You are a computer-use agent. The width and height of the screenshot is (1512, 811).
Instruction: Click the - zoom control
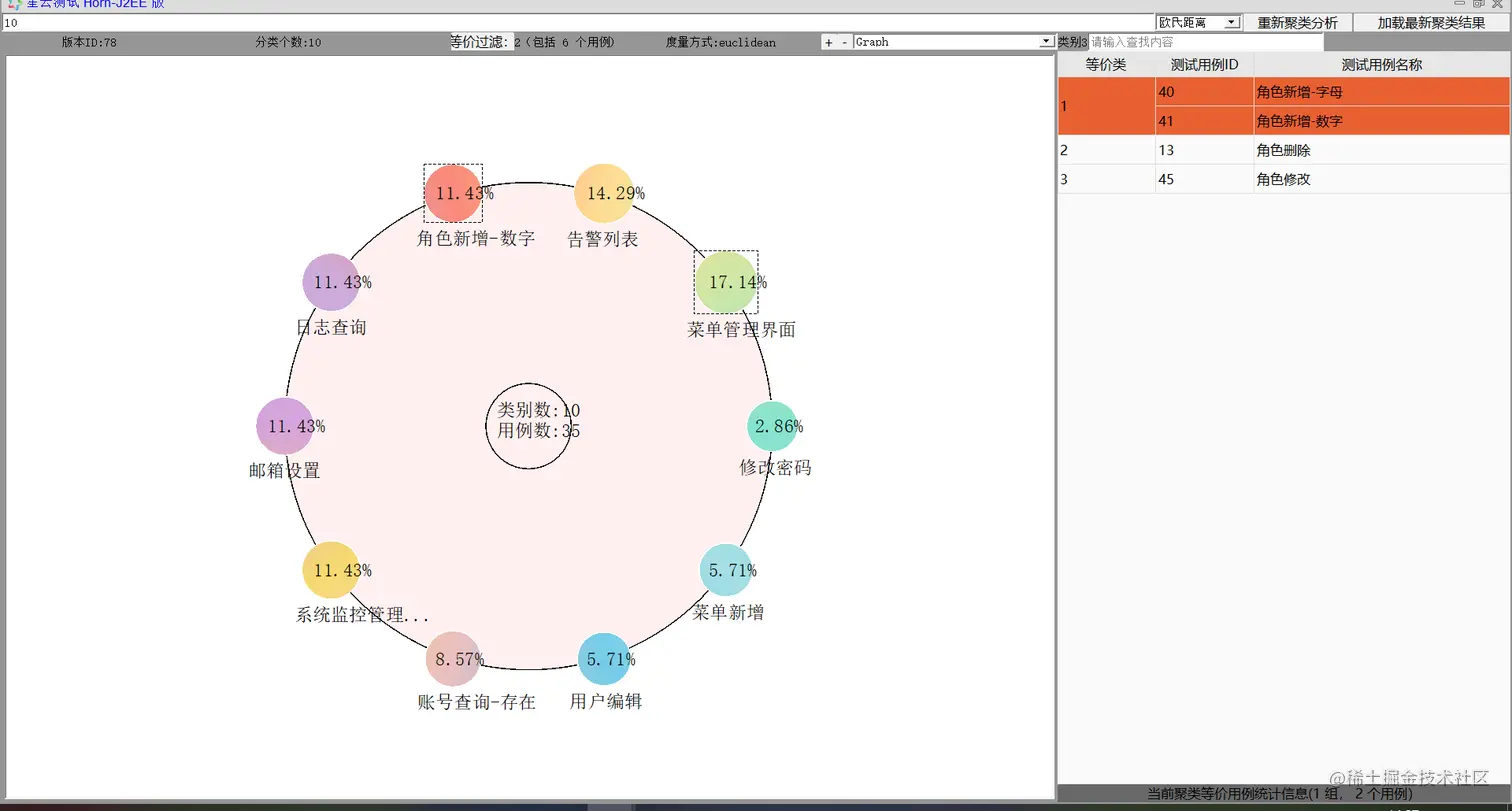pyautogui.click(x=844, y=42)
